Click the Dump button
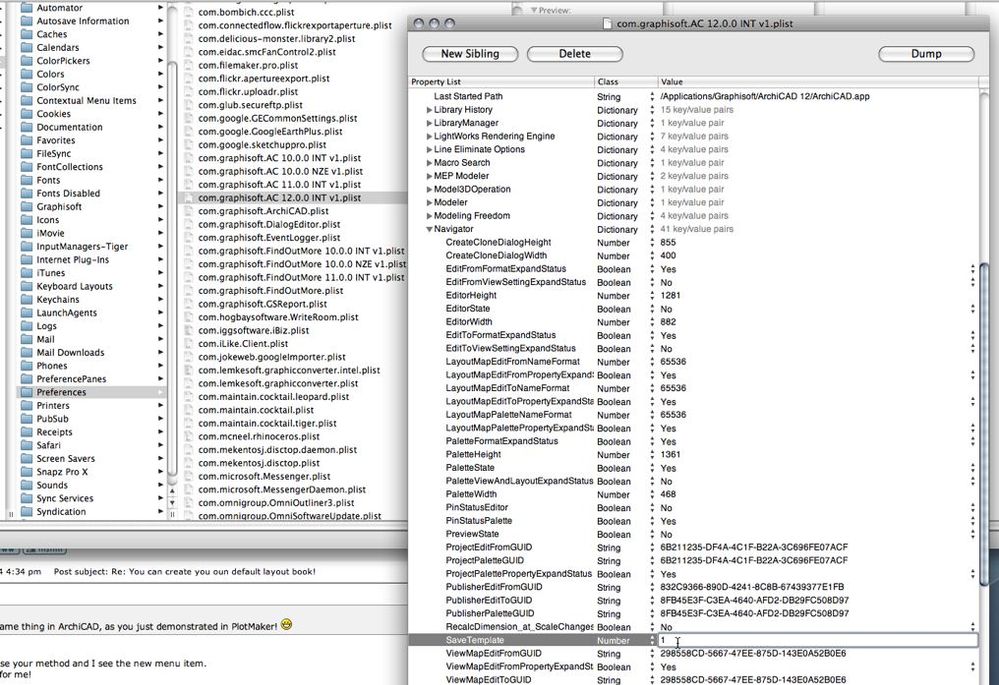 pos(926,54)
